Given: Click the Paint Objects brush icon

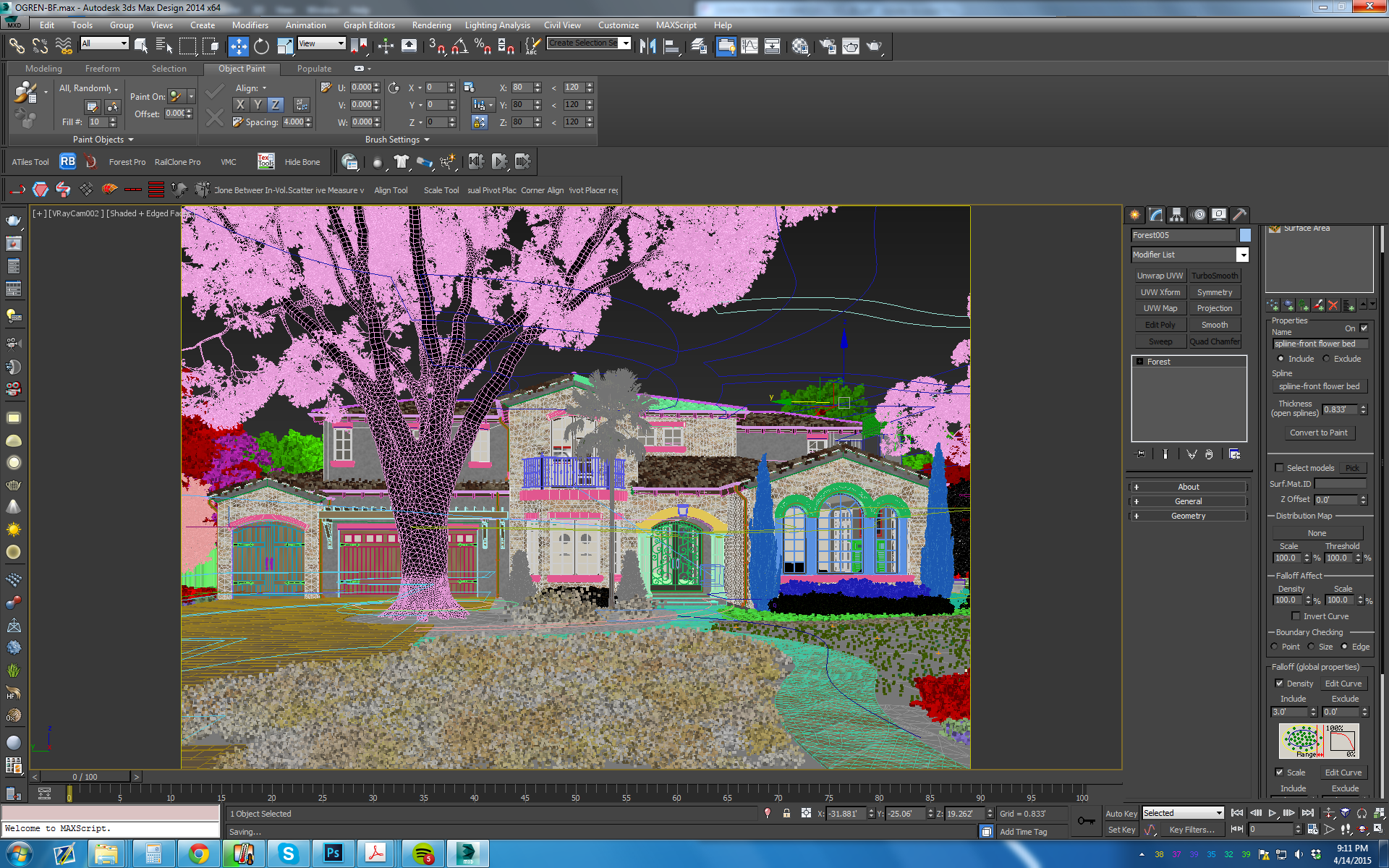Looking at the screenshot, I should coord(25,93).
